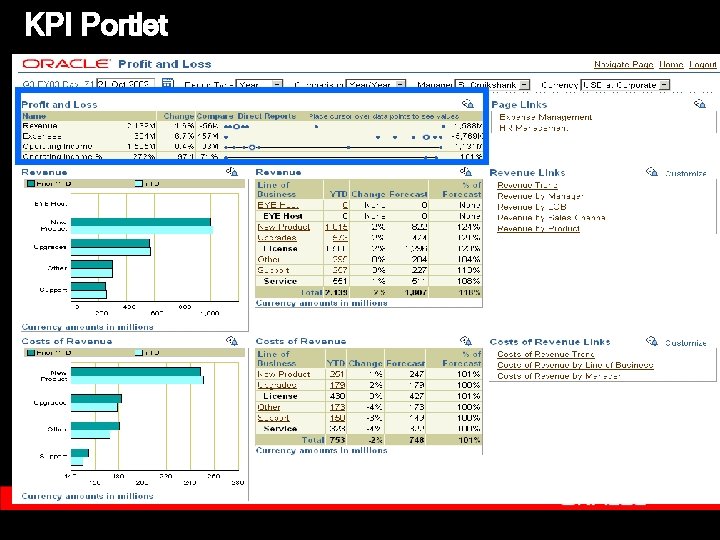Click YTD value 173 in Costs of Revenue
This screenshot has width=720, height=540.
pyautogui.click(x=338, y=407)
